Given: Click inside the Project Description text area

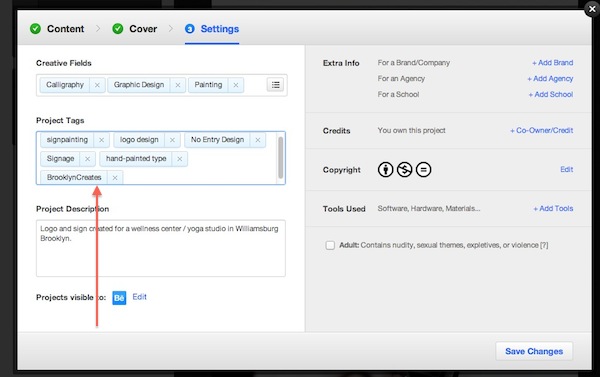Looking at the screenshot, I should pos(161,248).
